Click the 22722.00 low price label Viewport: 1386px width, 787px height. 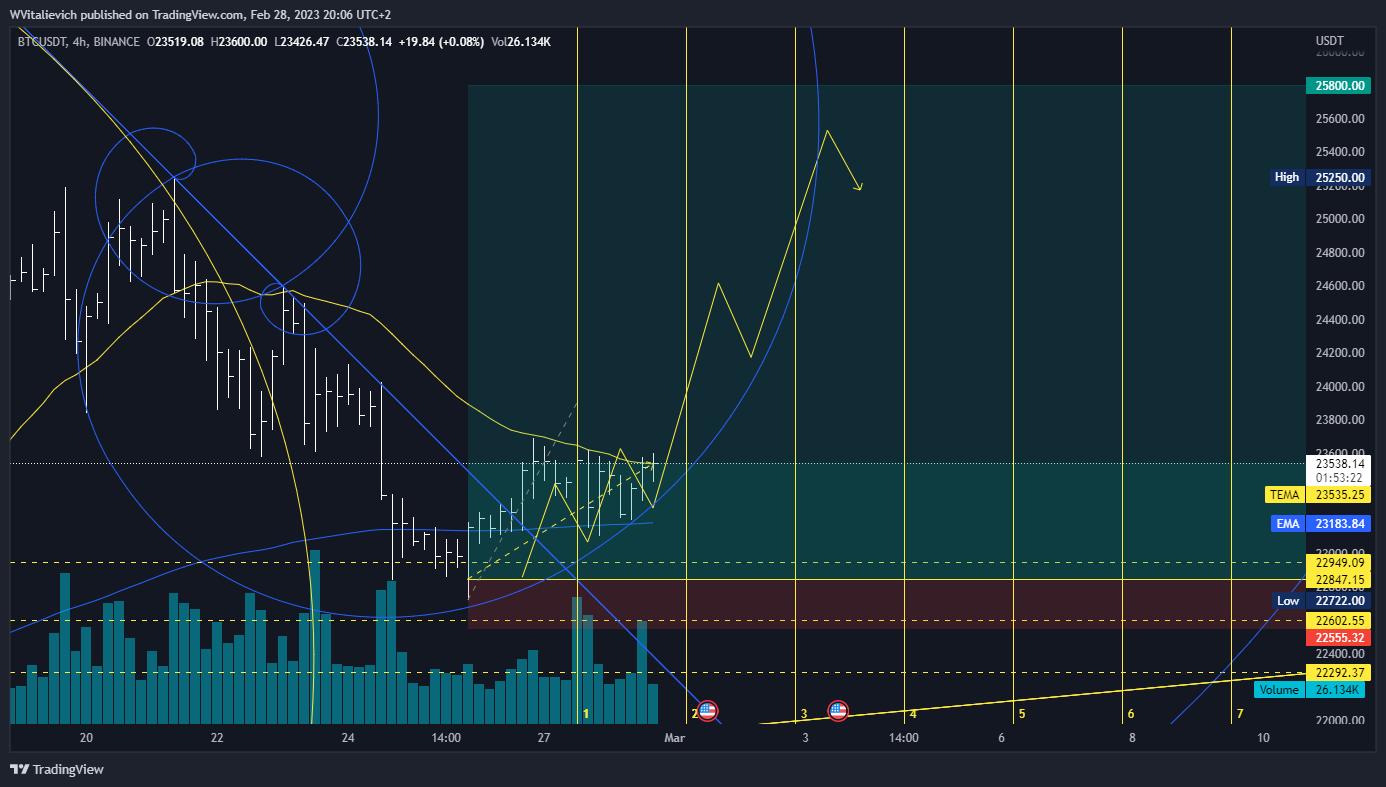(x=1339, y=600)
